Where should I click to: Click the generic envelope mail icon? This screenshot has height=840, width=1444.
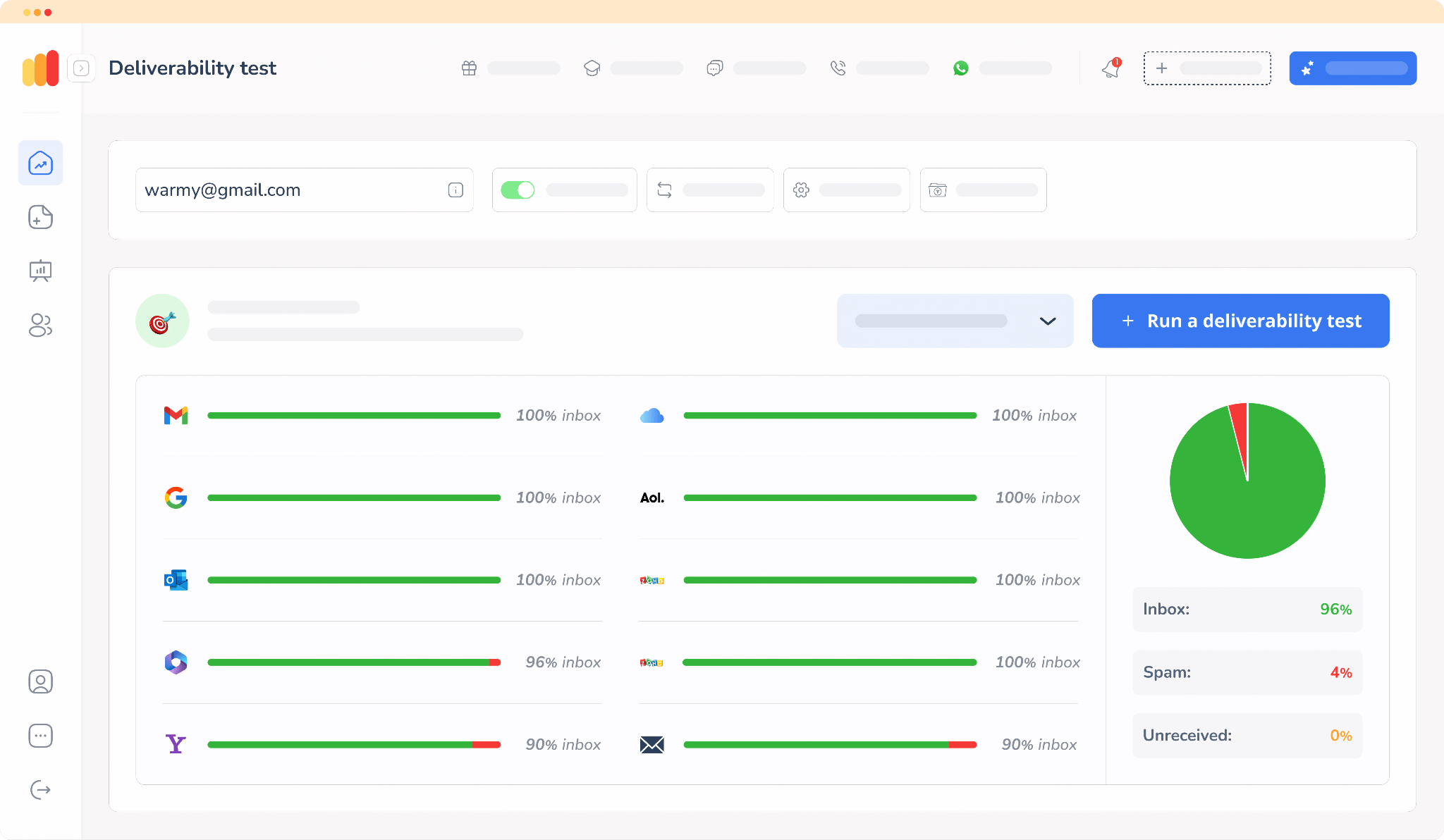(652, 745)
